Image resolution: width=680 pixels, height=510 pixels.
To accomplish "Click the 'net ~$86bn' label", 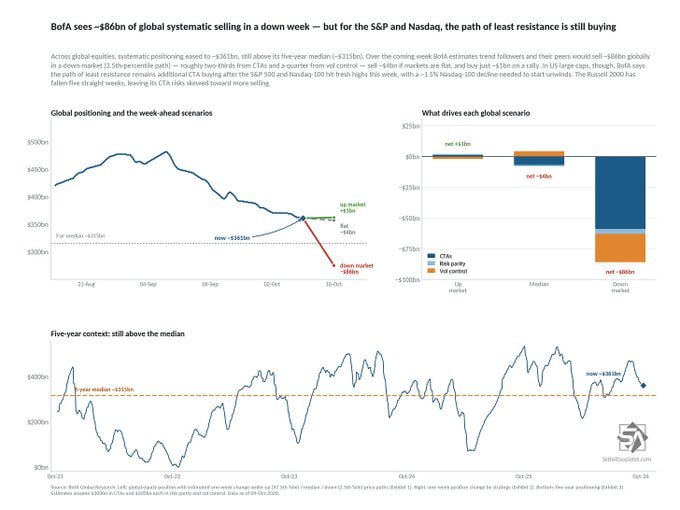I will [x=620, y=272].
